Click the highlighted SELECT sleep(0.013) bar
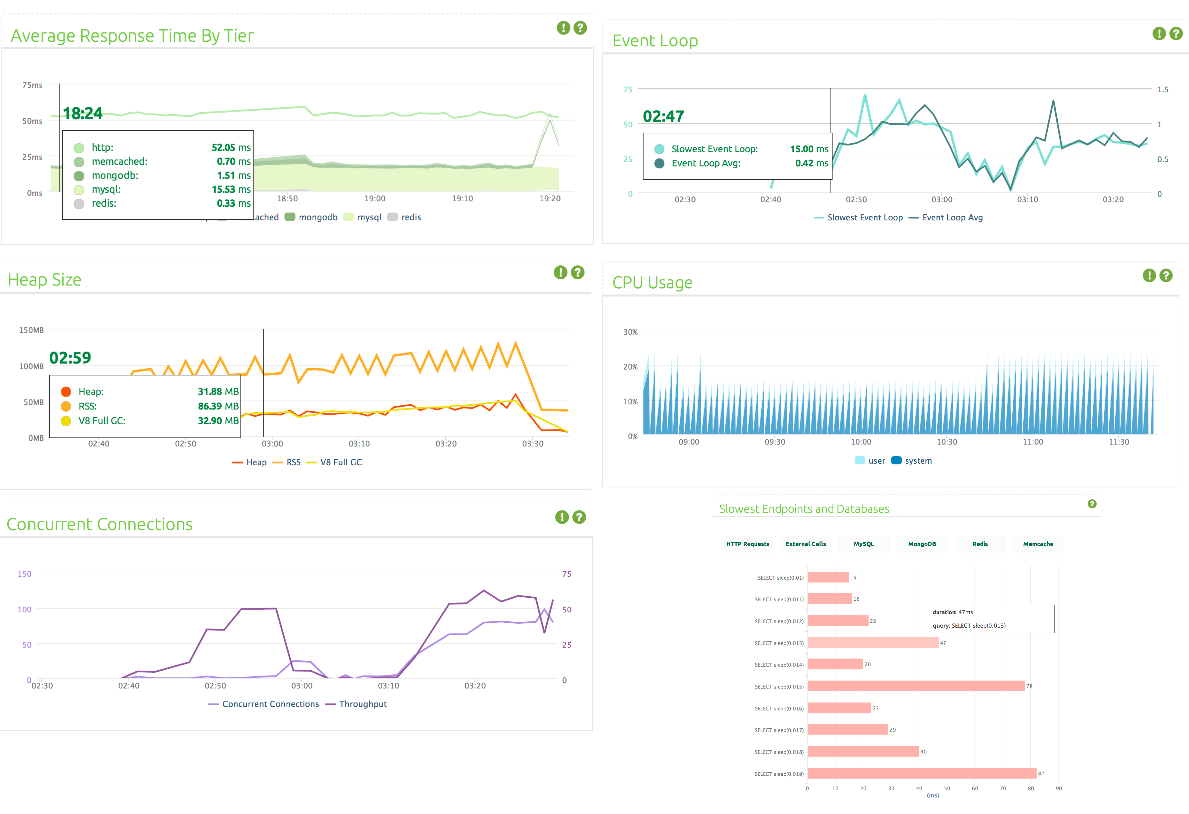 (x=873, y=643)
